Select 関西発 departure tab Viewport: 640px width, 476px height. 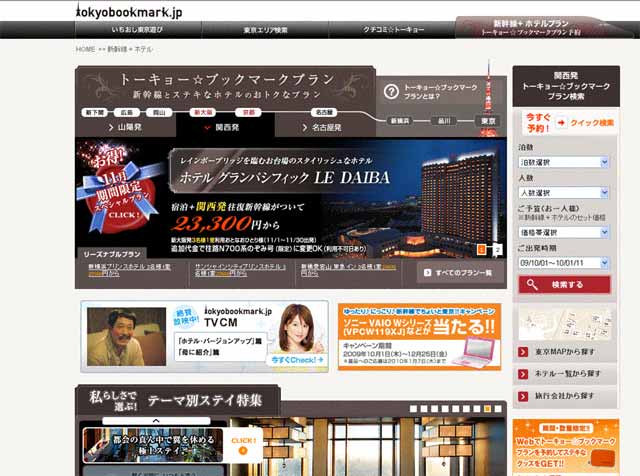pyautogui.click(x=225, y=127)
